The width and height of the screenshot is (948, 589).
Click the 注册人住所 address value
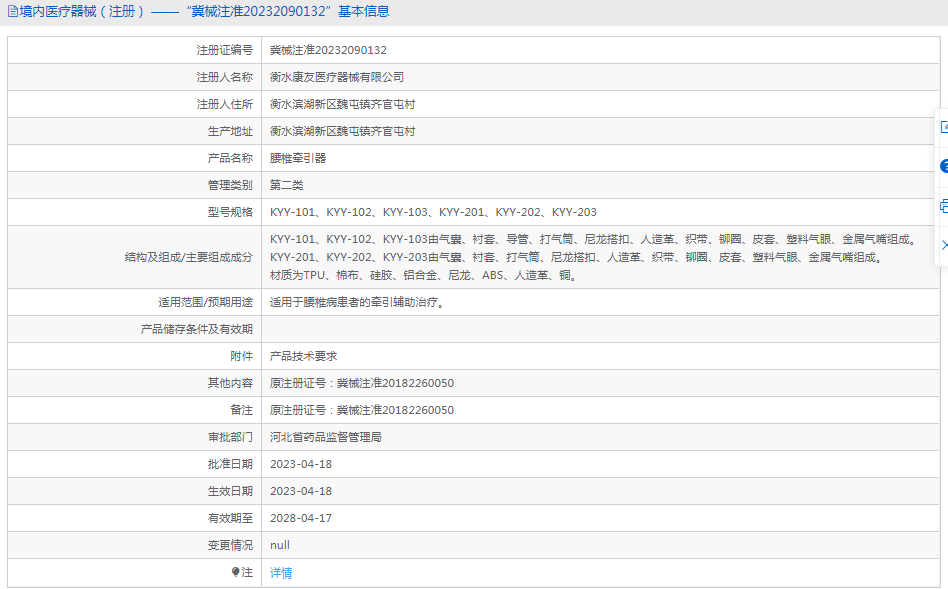(x=342, y=105)
